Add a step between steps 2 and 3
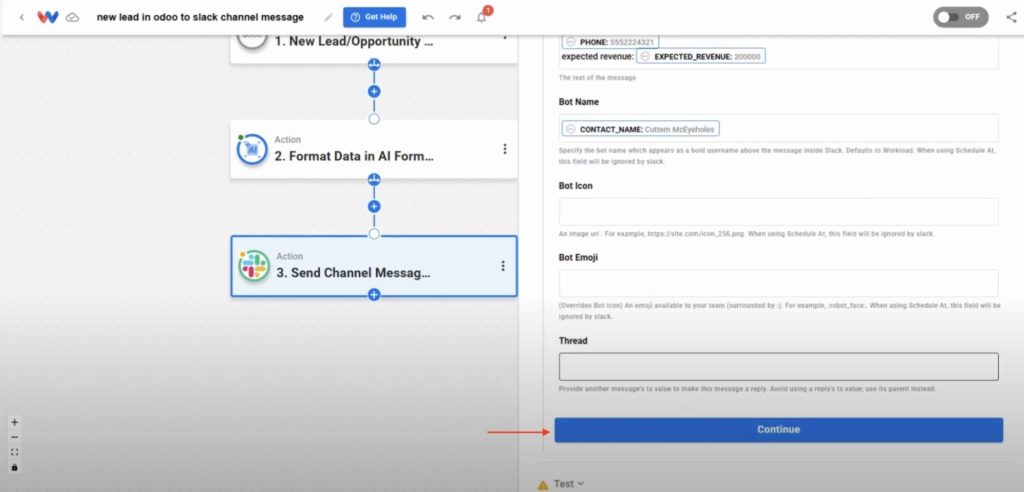The width and height of the screenshot is (1024, 492). point(374,206)
